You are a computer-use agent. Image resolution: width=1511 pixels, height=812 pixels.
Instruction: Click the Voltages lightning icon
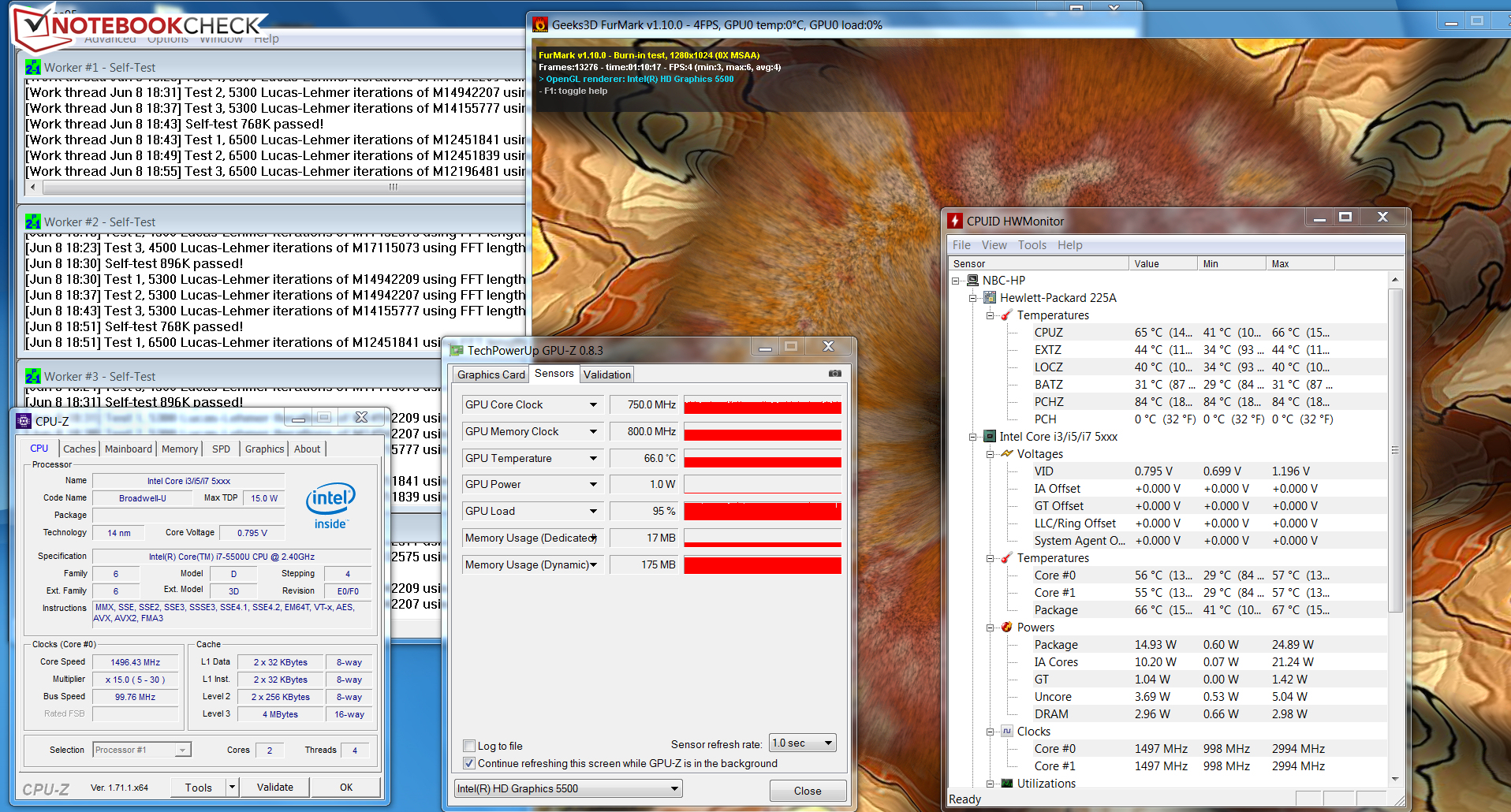click(x=1007, y=454)
